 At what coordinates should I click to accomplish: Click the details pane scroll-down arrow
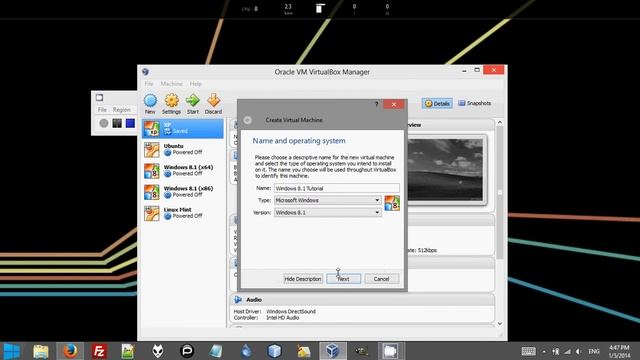click(500, 323)
